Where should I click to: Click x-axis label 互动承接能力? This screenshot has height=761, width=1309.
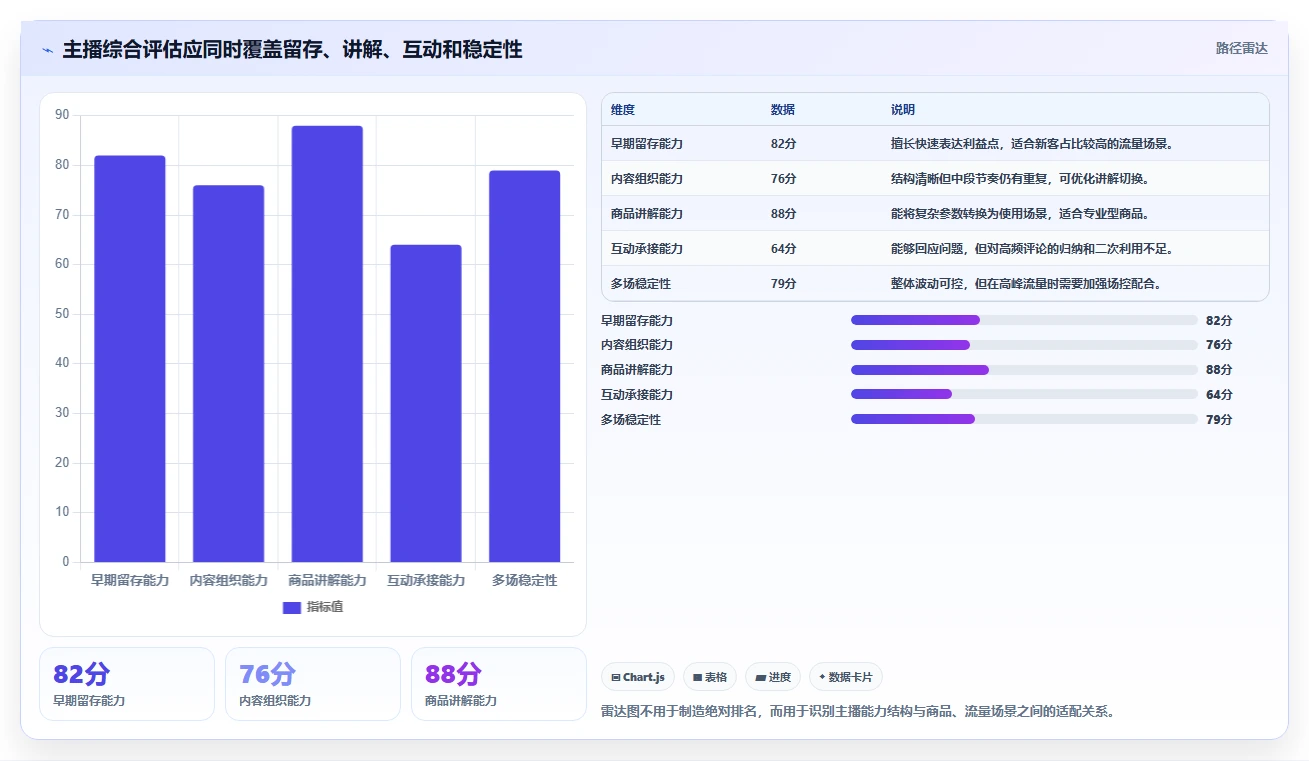pos(426,580)
